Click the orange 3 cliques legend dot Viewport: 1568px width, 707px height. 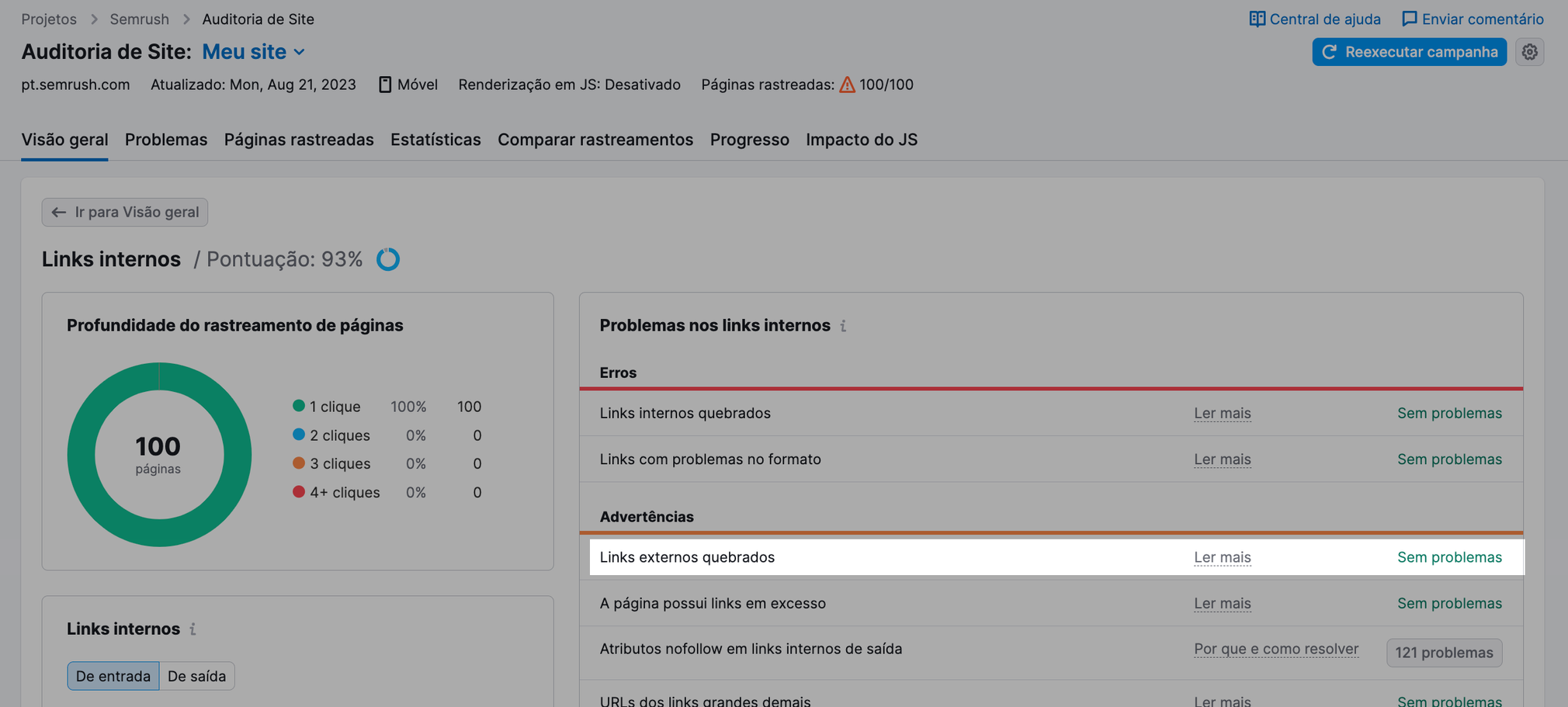click(x=298, y=463)
